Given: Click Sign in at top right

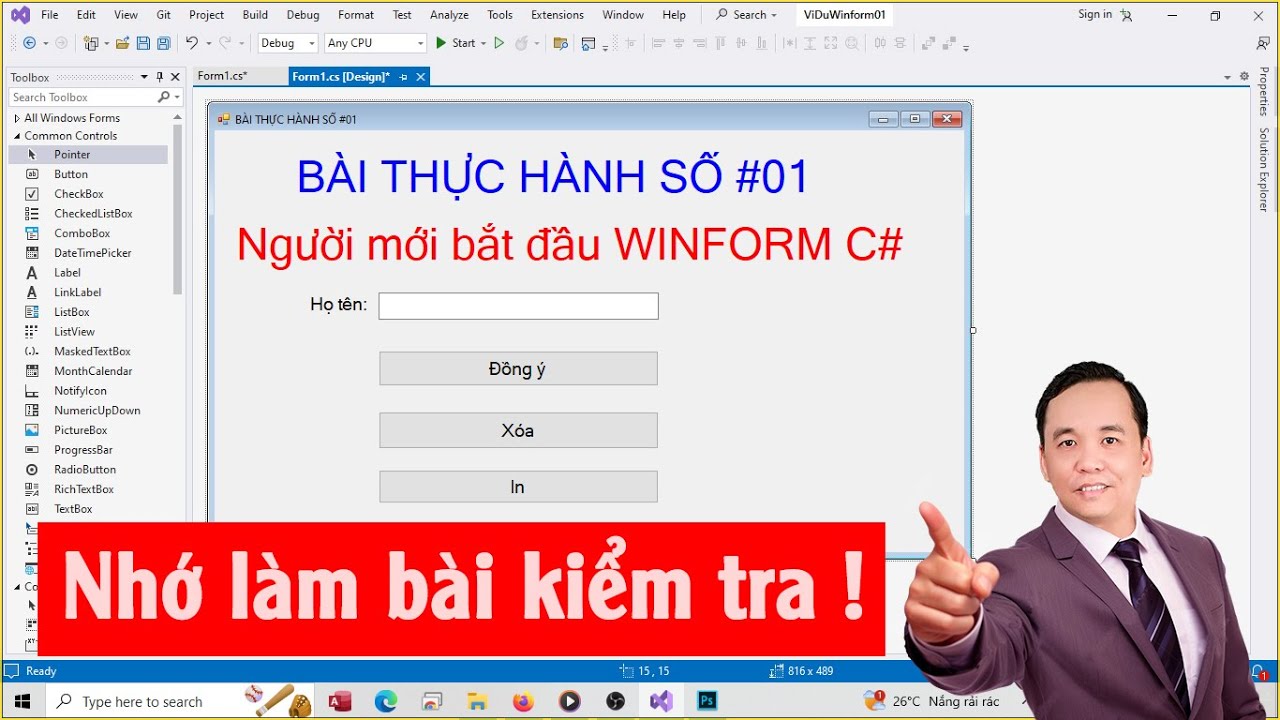Looking at the screenshot, I should point(1095,15).
